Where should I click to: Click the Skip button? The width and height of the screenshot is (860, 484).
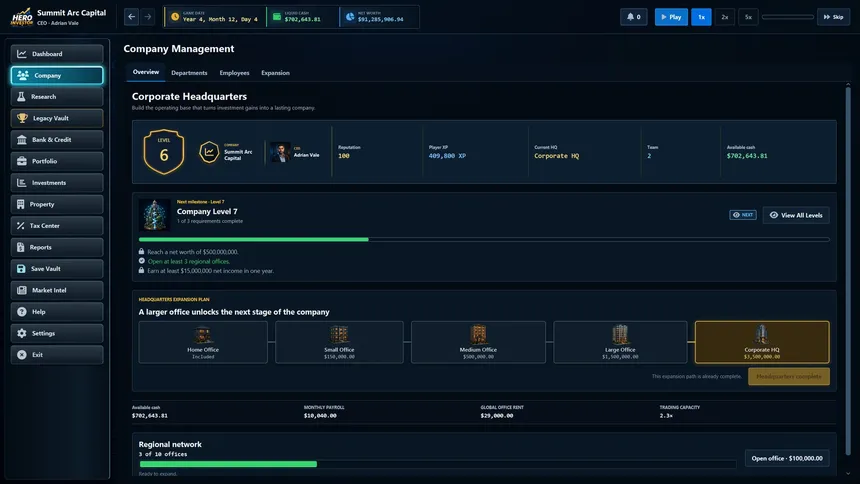[x=833, y=17]
